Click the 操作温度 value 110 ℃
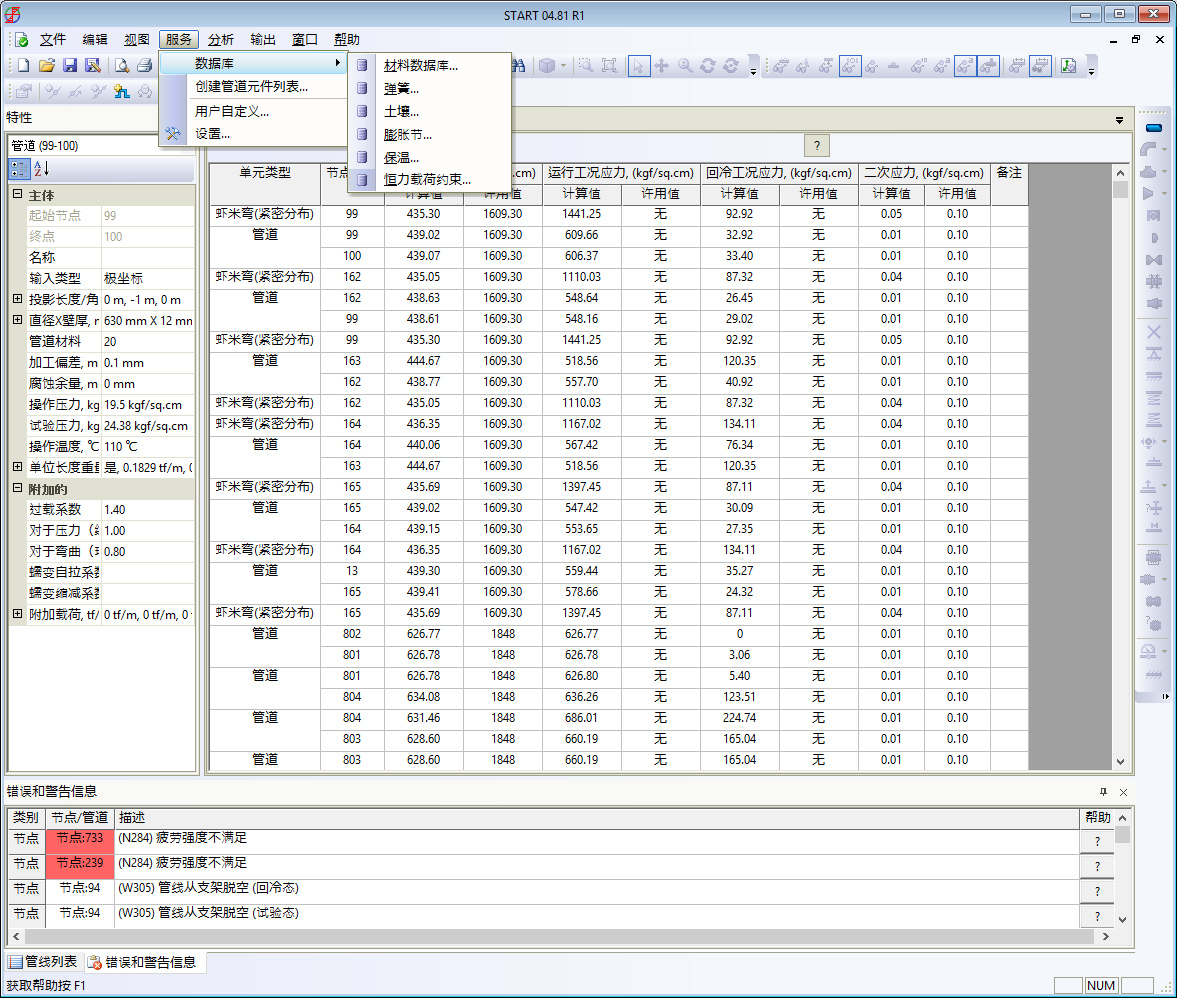Screen dimensions: 1177x998 (x=148, y=446)
